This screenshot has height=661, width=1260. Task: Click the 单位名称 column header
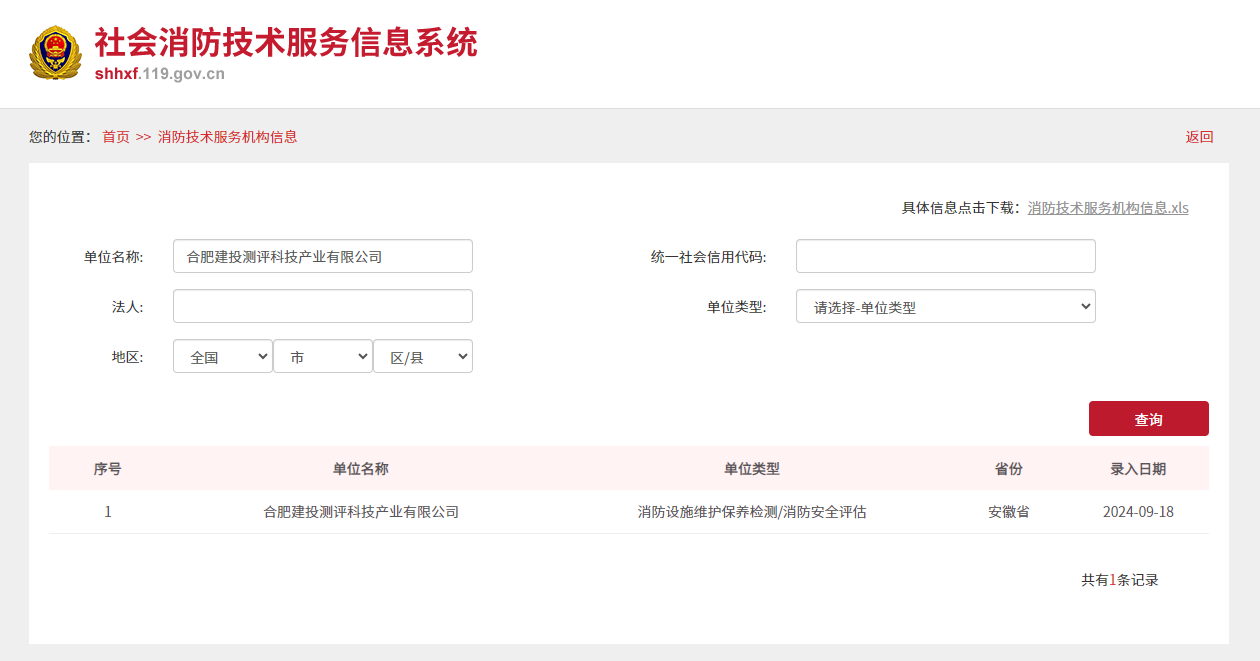coord(361,469)
